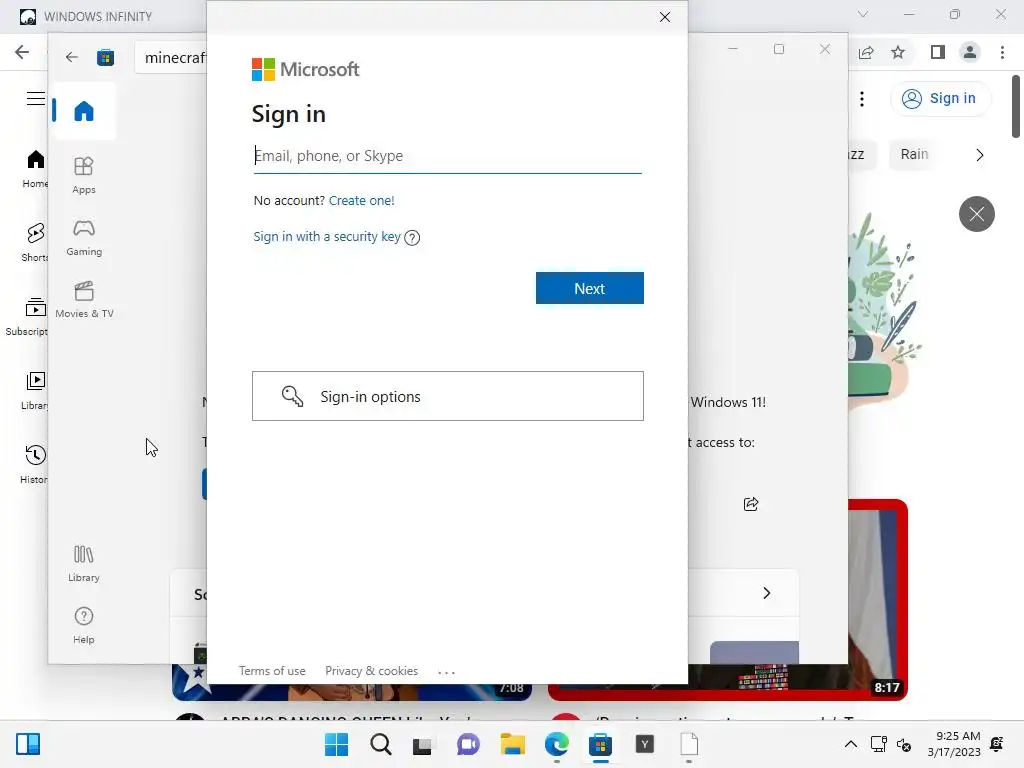This screenshot has width=1024, height=768.
Task: Open Windows Start menu
Action: coord(336,744)
